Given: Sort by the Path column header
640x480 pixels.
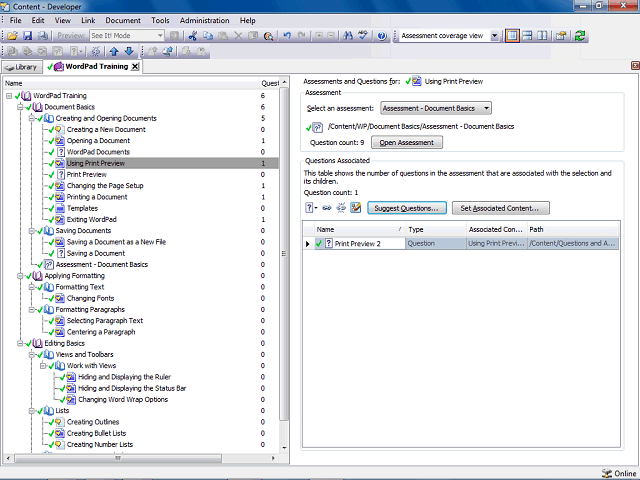Looking at the screenshot, I should tap(573, 229).
